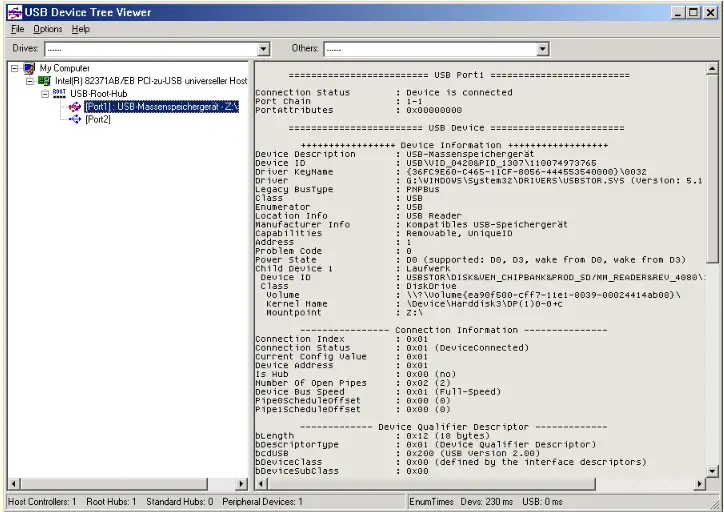Click the red USB icon for Port1
This screenshot has width=724, height=512.
tap(74, 107)
